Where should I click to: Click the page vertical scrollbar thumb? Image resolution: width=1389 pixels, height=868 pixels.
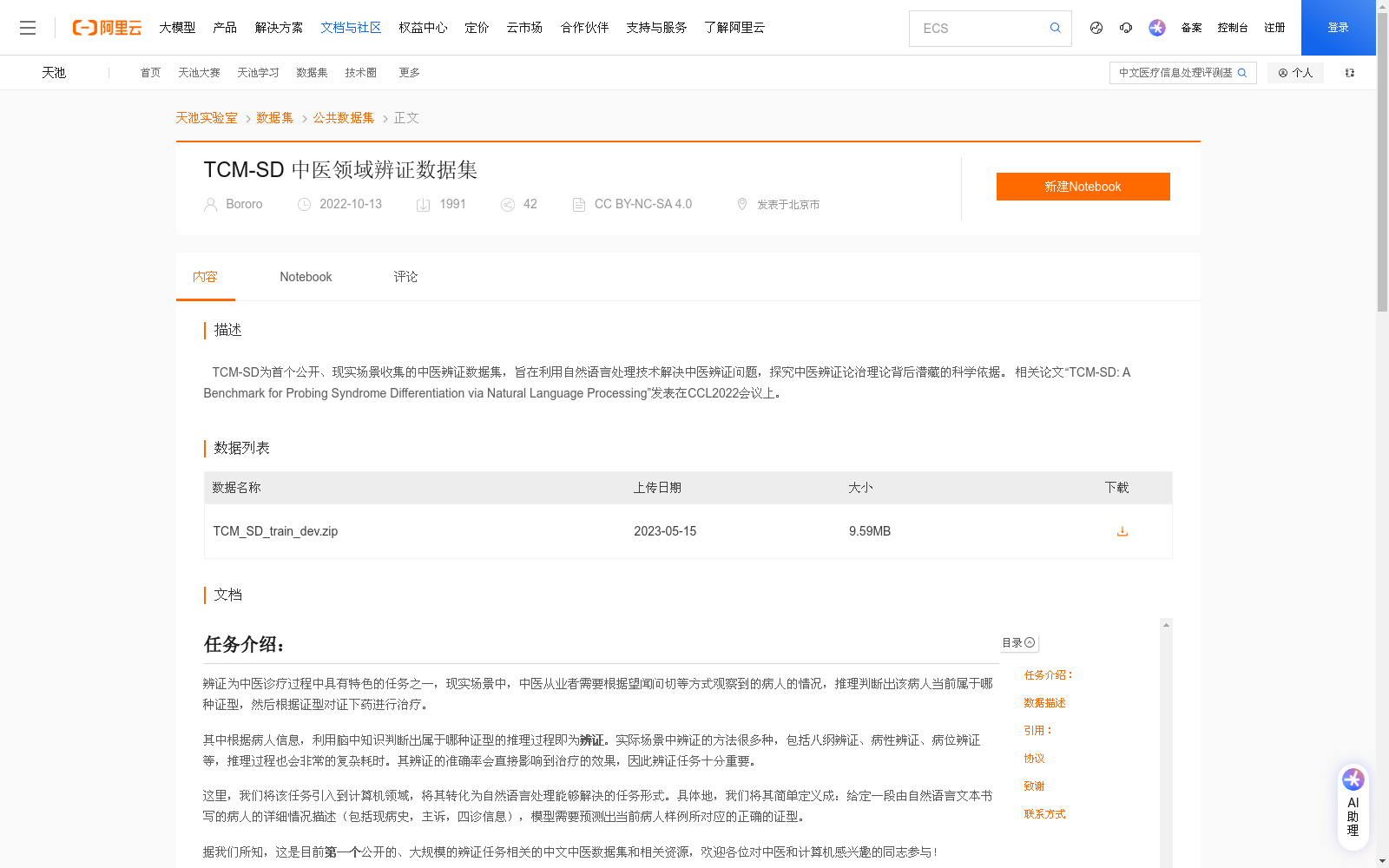1382,161
